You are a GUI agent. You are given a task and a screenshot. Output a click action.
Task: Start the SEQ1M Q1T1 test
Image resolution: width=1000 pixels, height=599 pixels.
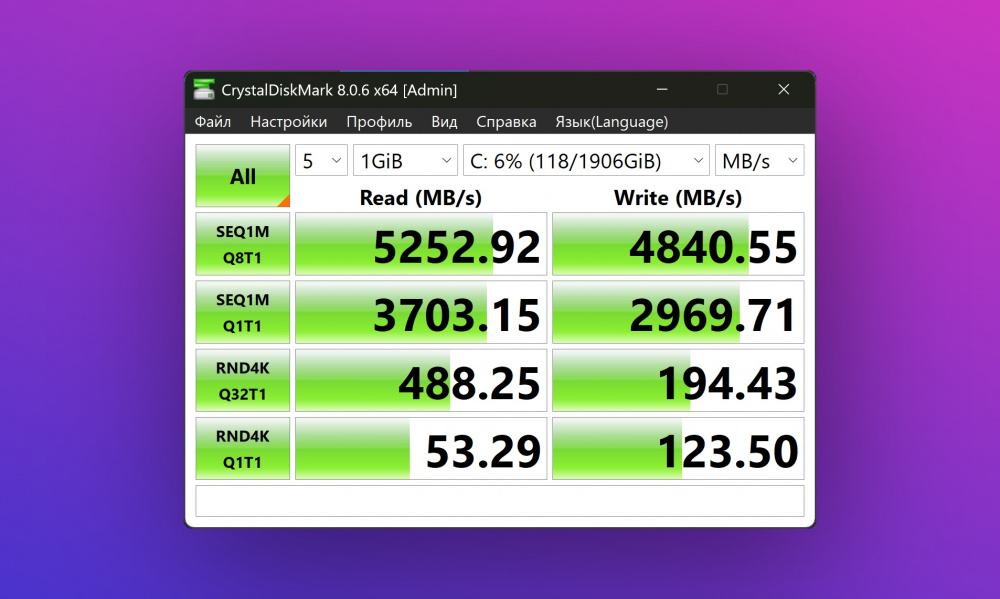(242, 313)
